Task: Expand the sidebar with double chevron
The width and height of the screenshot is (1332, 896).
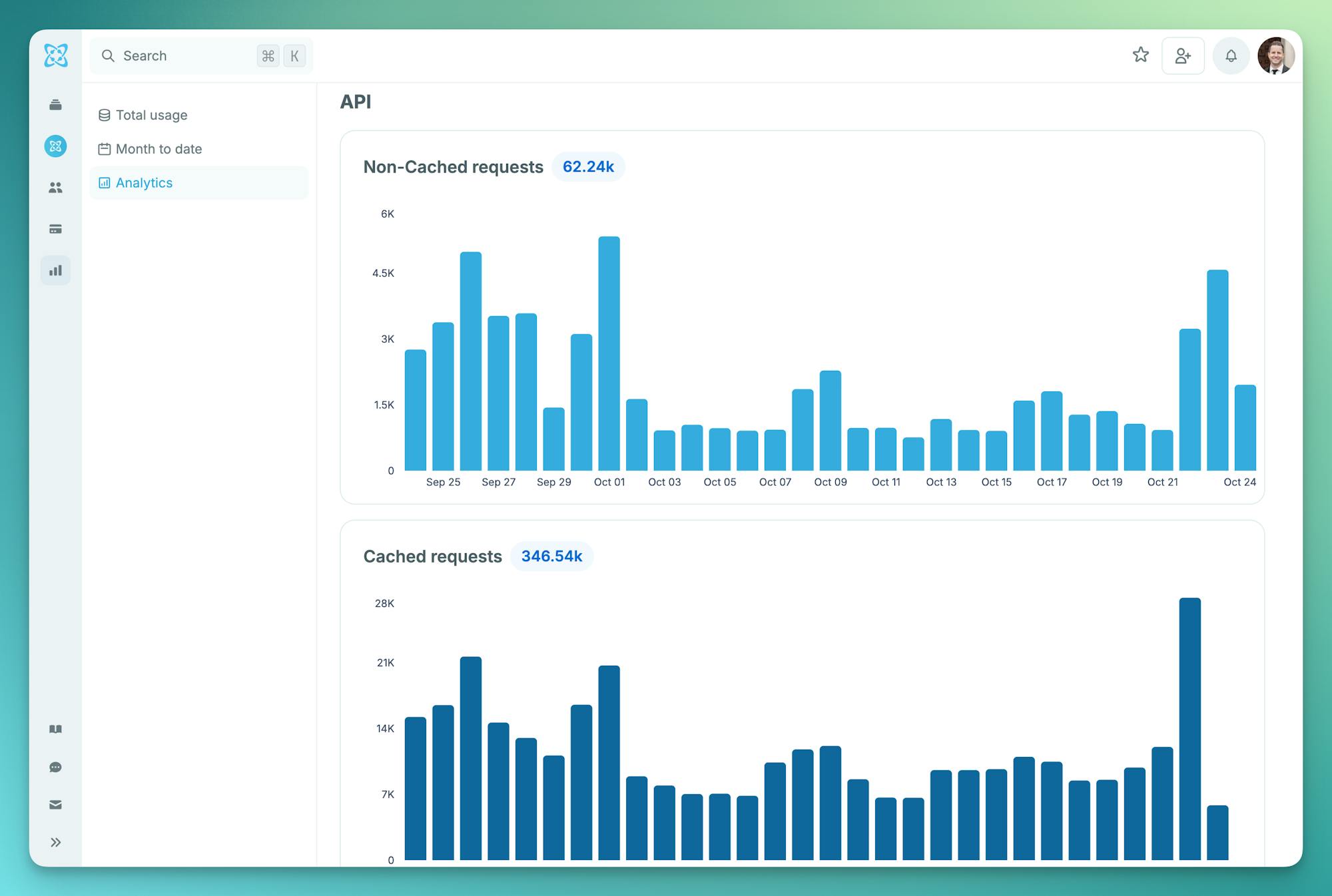Action: [x=56, y=842]
